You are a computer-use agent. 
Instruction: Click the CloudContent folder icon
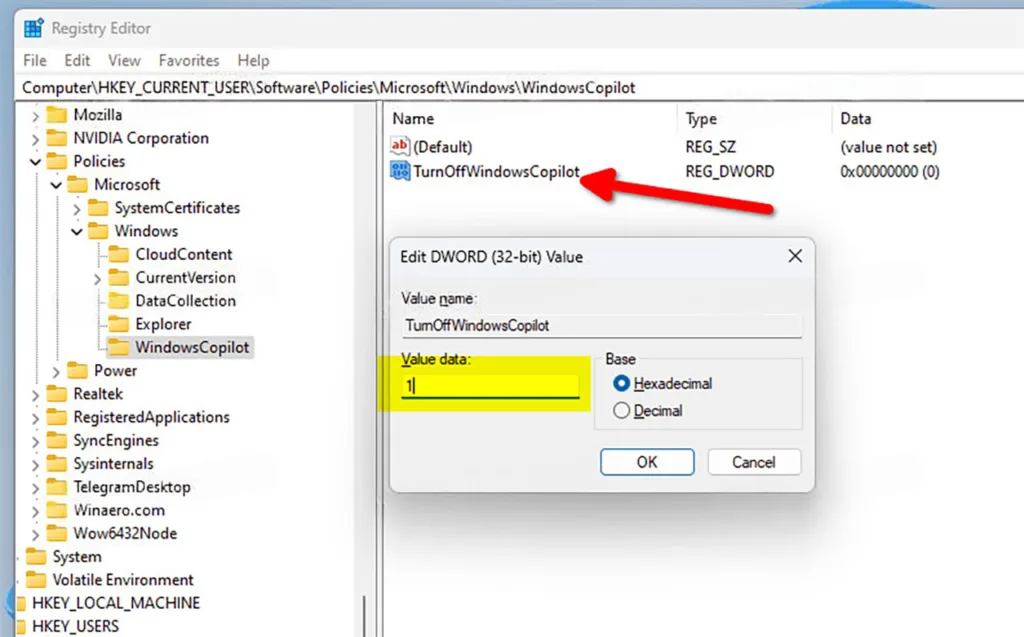119,254
